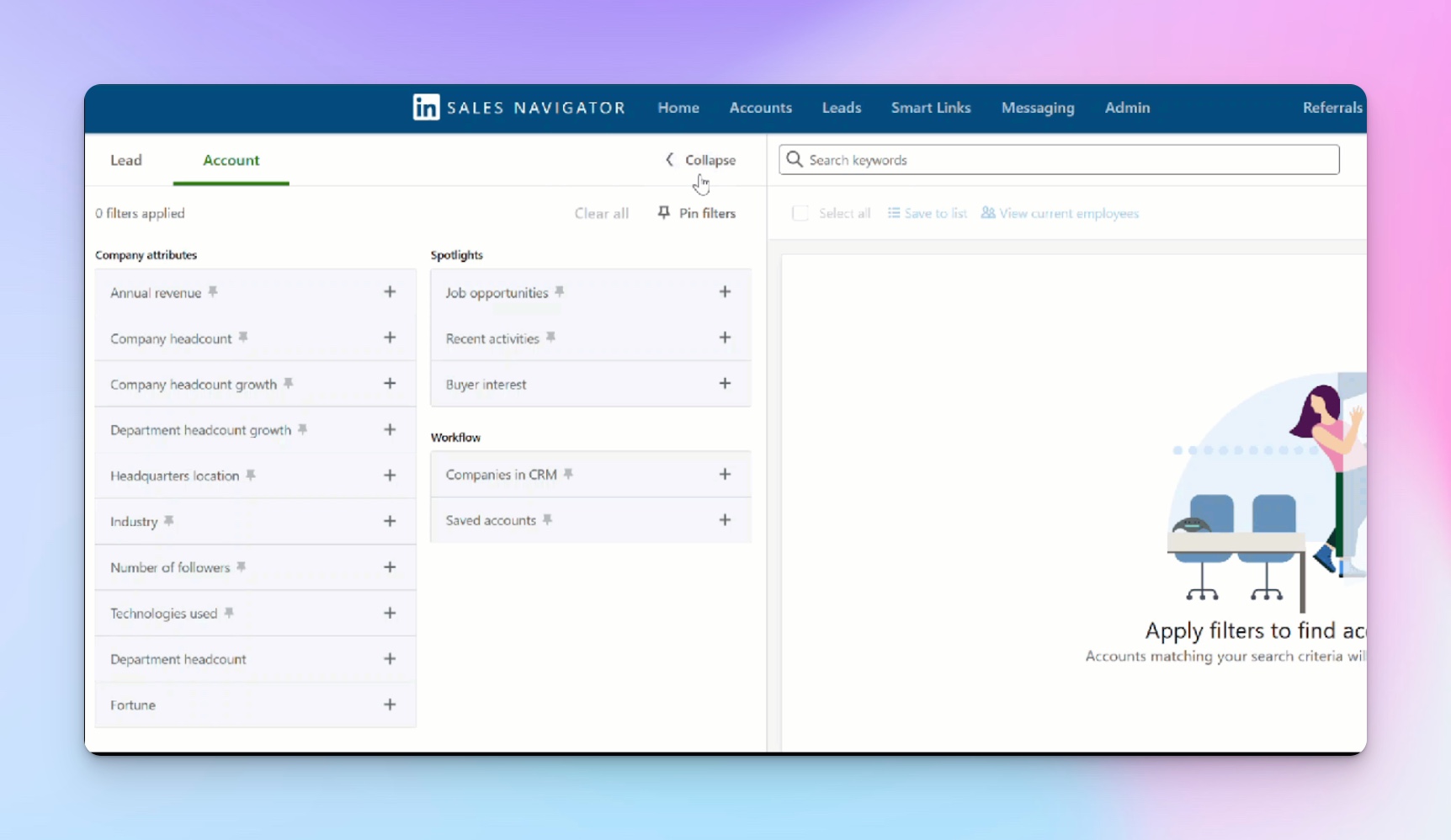Expand Headquarters location plus button

pos(390,475)
